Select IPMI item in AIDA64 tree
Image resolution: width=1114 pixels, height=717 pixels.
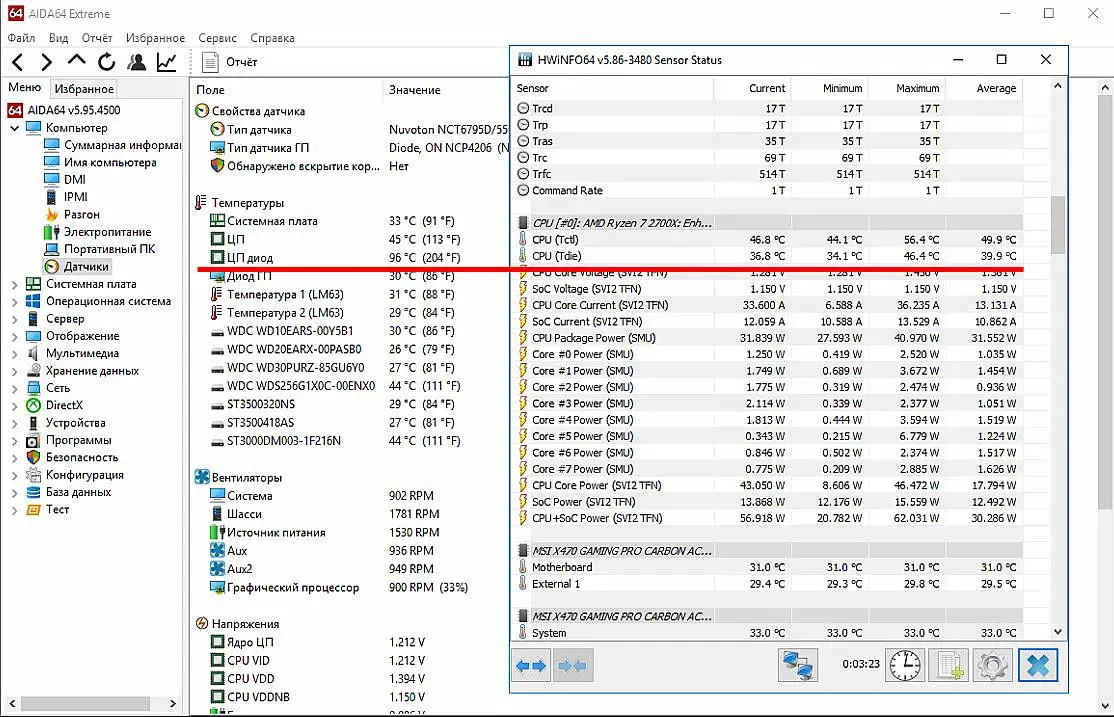[75, 197]
